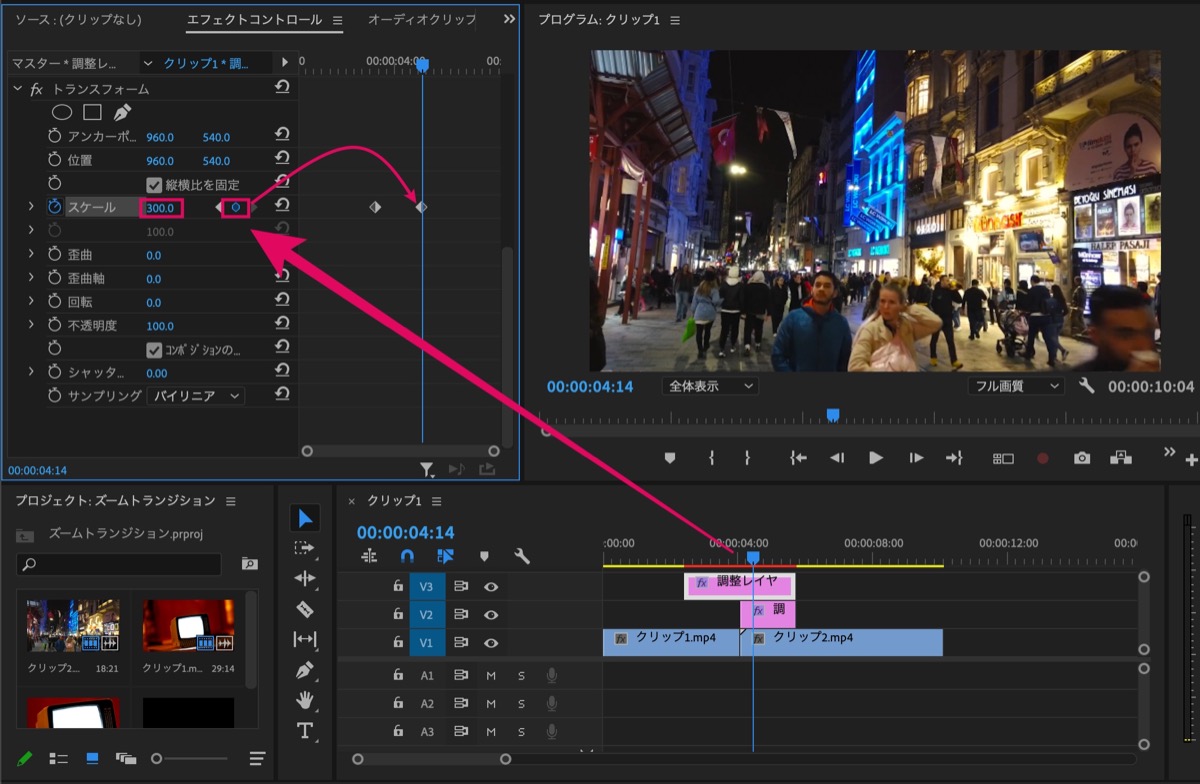Open the エフェクトコントロール panel menu
Screen dimensions: 1200x784
[x=337, y=20]
